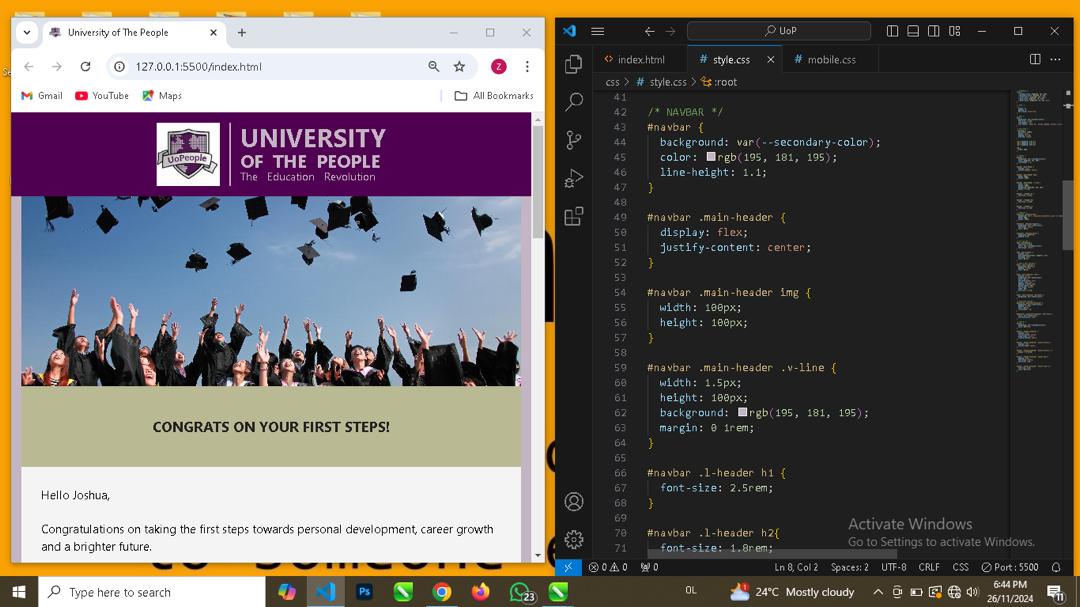Open the Explorer view in activity bar
Image resolution: width=1080 pixels, height=607 pixels.
(574, 64)
